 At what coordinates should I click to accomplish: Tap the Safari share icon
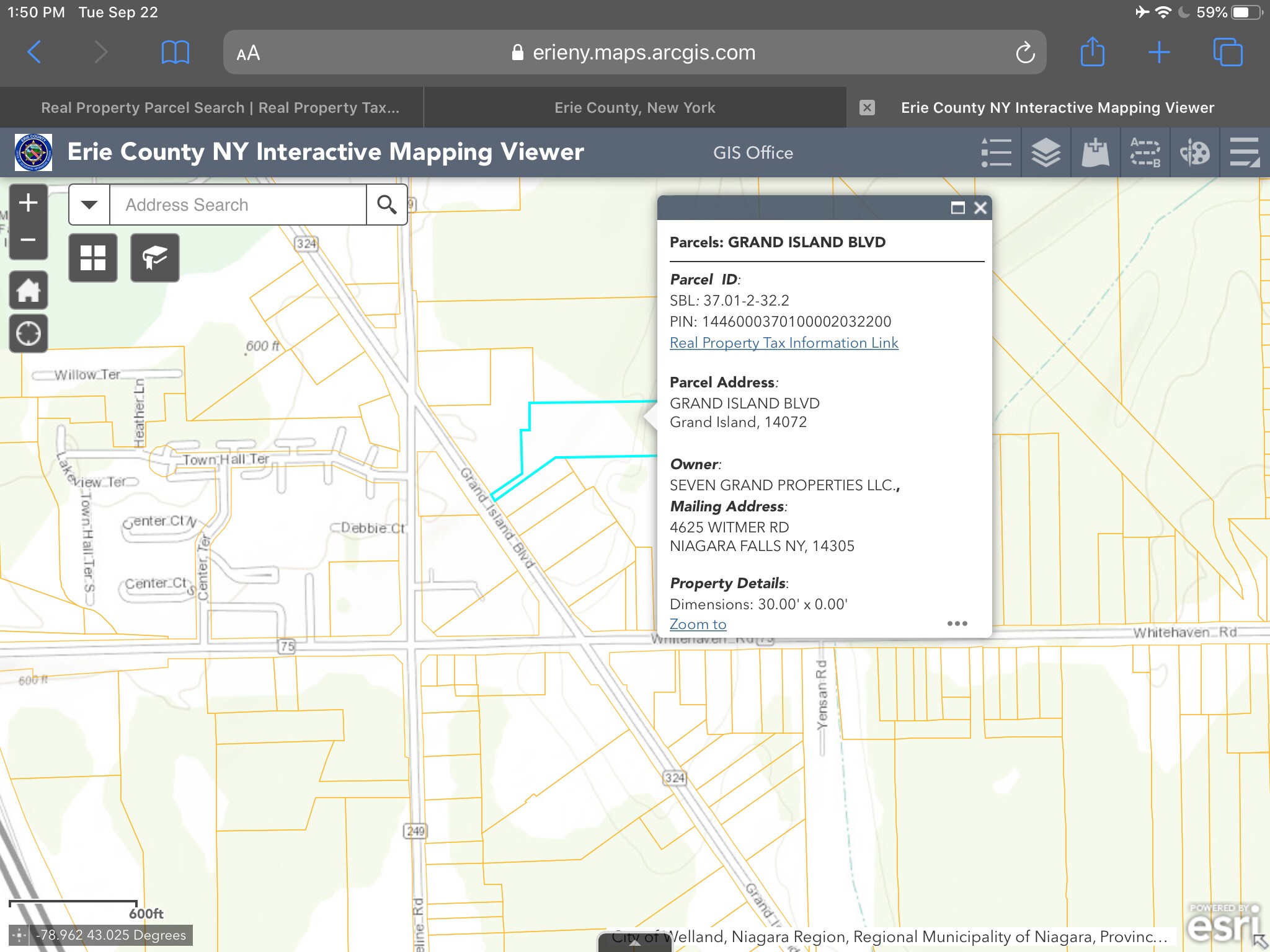click(x=1092, y=52)
